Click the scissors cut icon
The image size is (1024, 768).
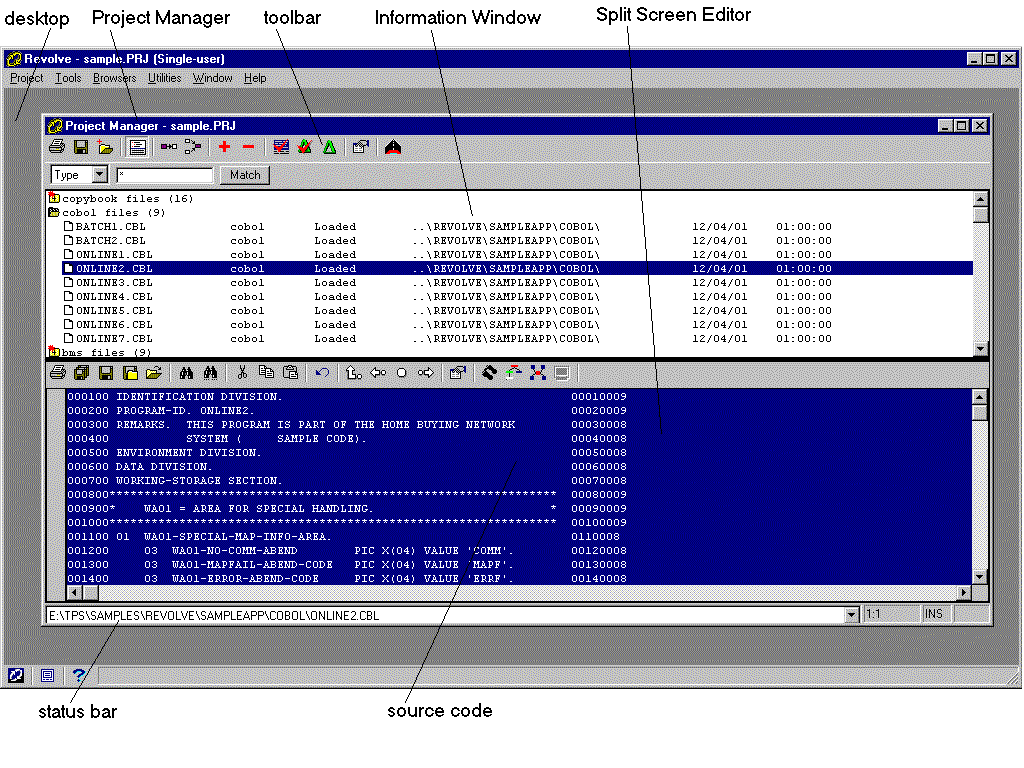(242, 373)
